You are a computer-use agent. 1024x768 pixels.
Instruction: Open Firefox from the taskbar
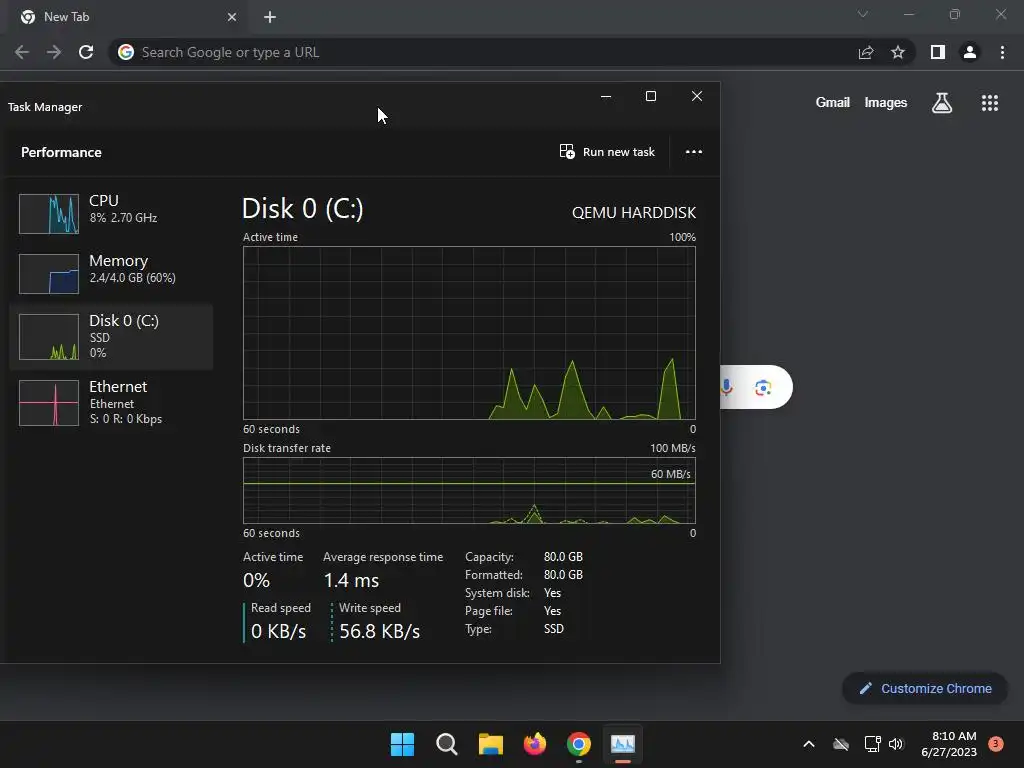[x=535, y=744]
